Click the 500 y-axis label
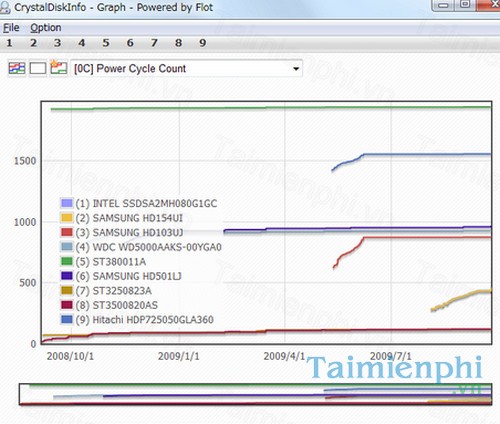 coord(28,283)
